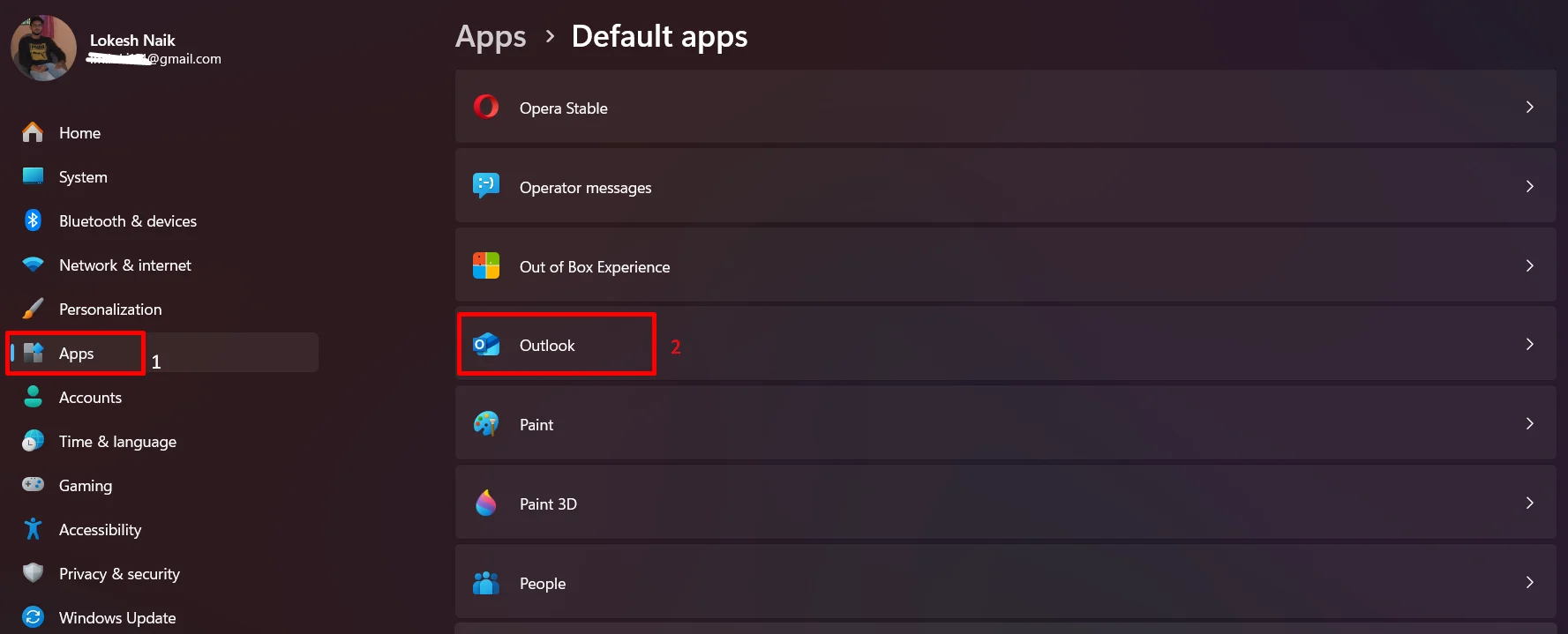Click the Paint name text
This screenshot has width=1568, height=634.
pyautogui.click(x=536, y=425)
